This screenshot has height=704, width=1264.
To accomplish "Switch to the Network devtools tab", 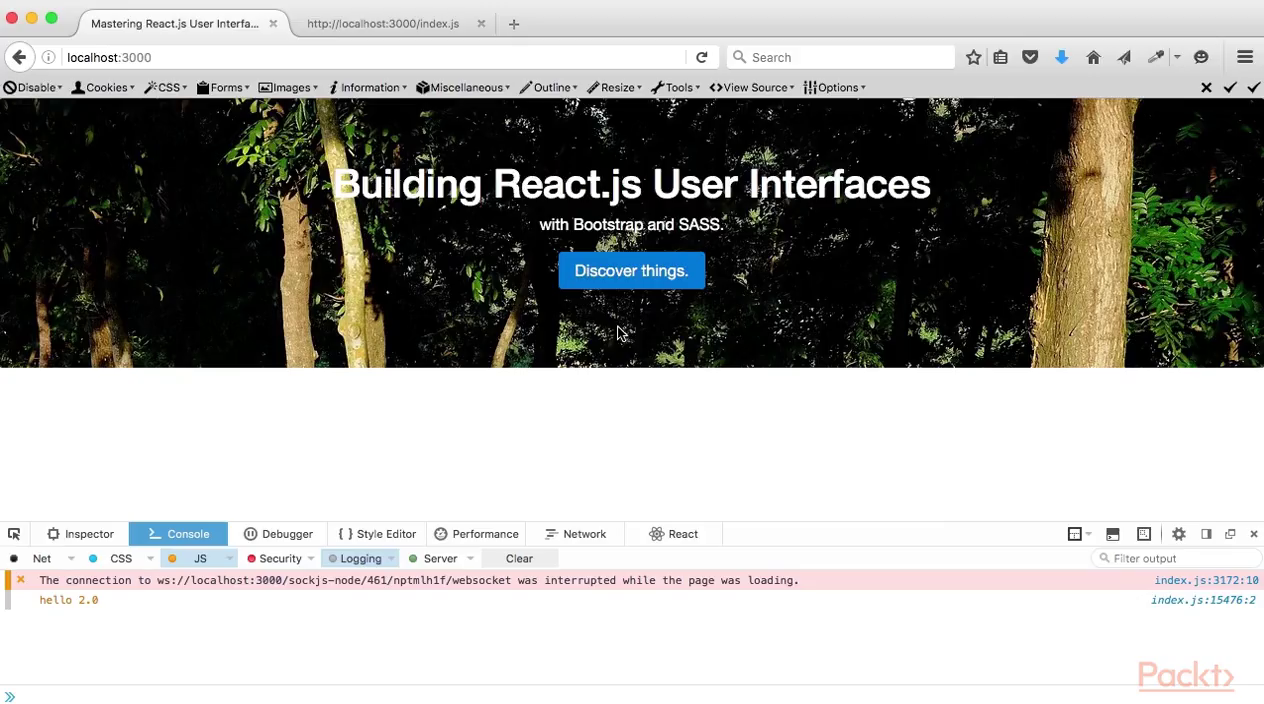I will click(575, 534).
